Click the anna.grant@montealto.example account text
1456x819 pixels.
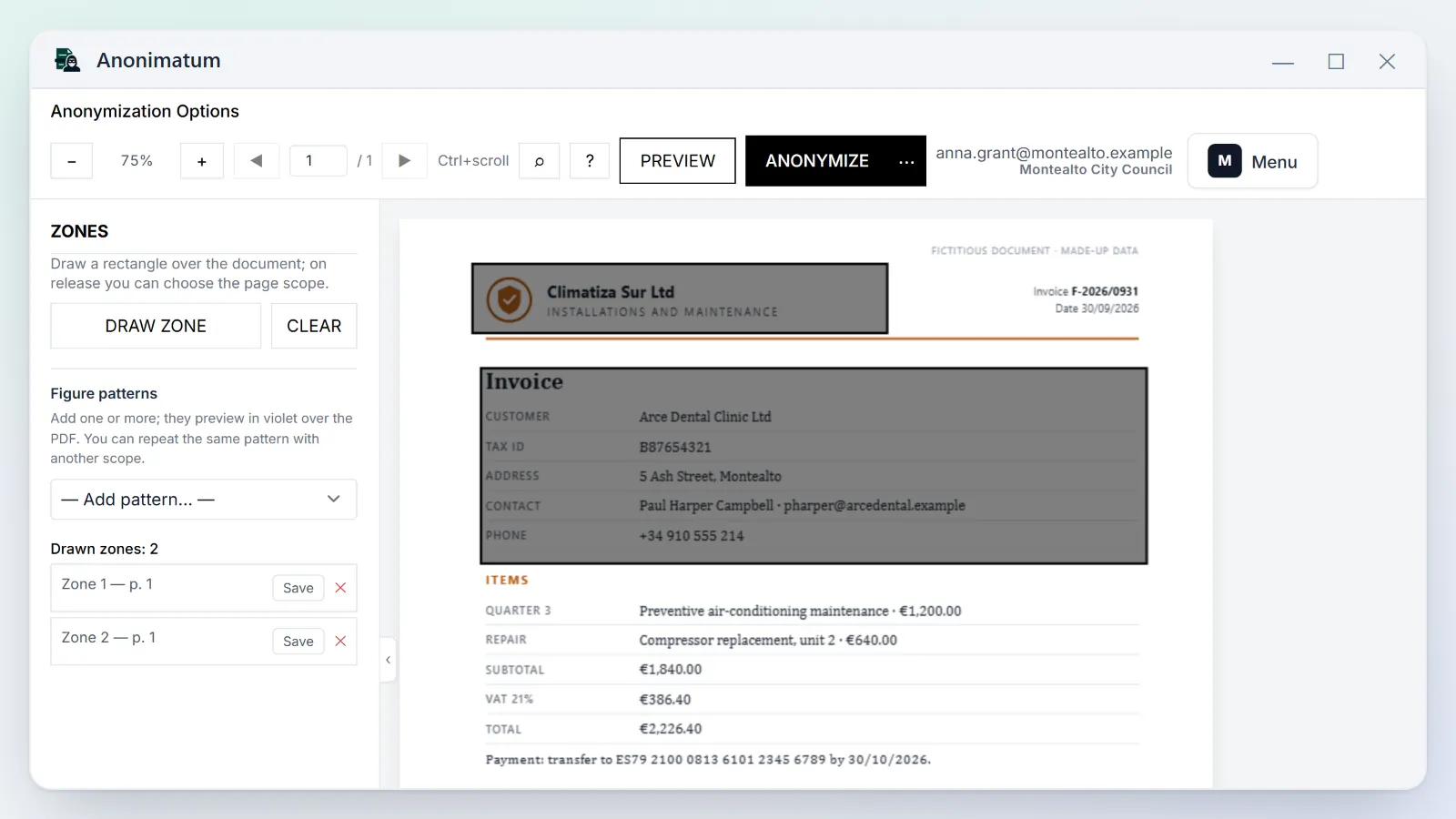1054,153
